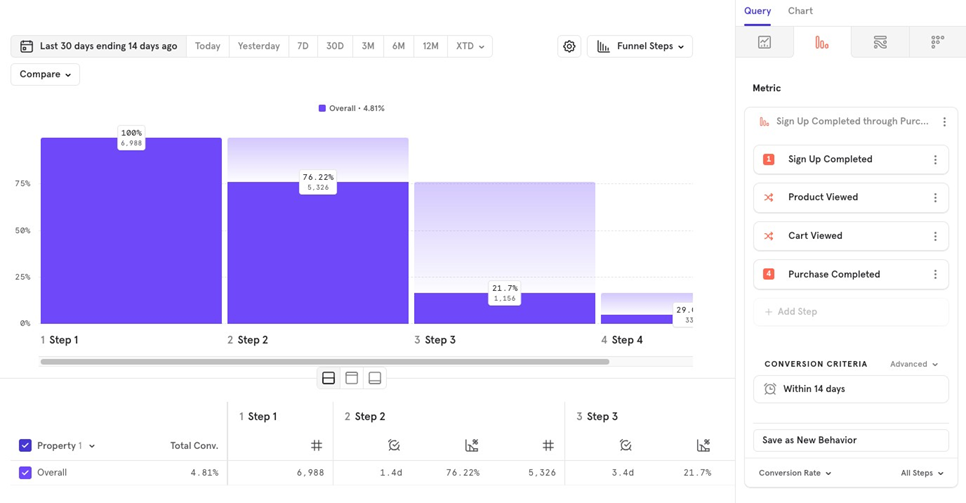This screenshot has height=503, width=966.
Task: Select the split view layout icon
Action: [x=328, y=378]
